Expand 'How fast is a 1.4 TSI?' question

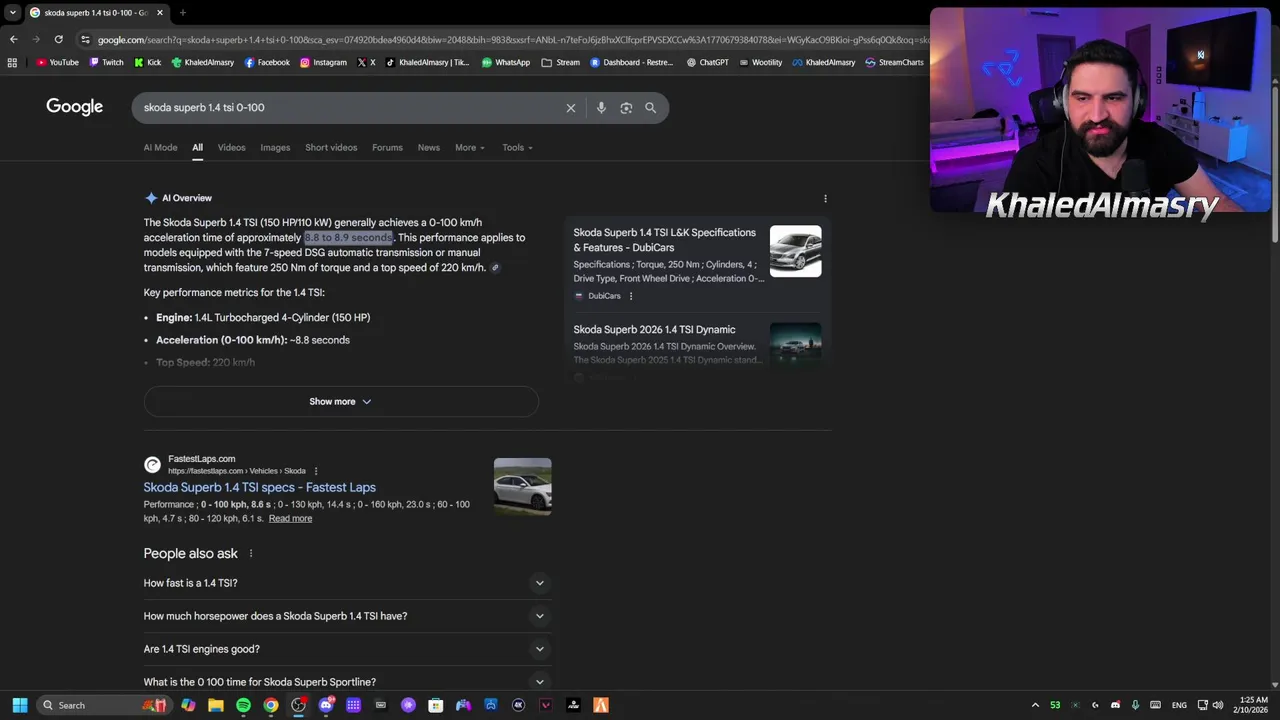pyautogui.click(x=347, y=583)
